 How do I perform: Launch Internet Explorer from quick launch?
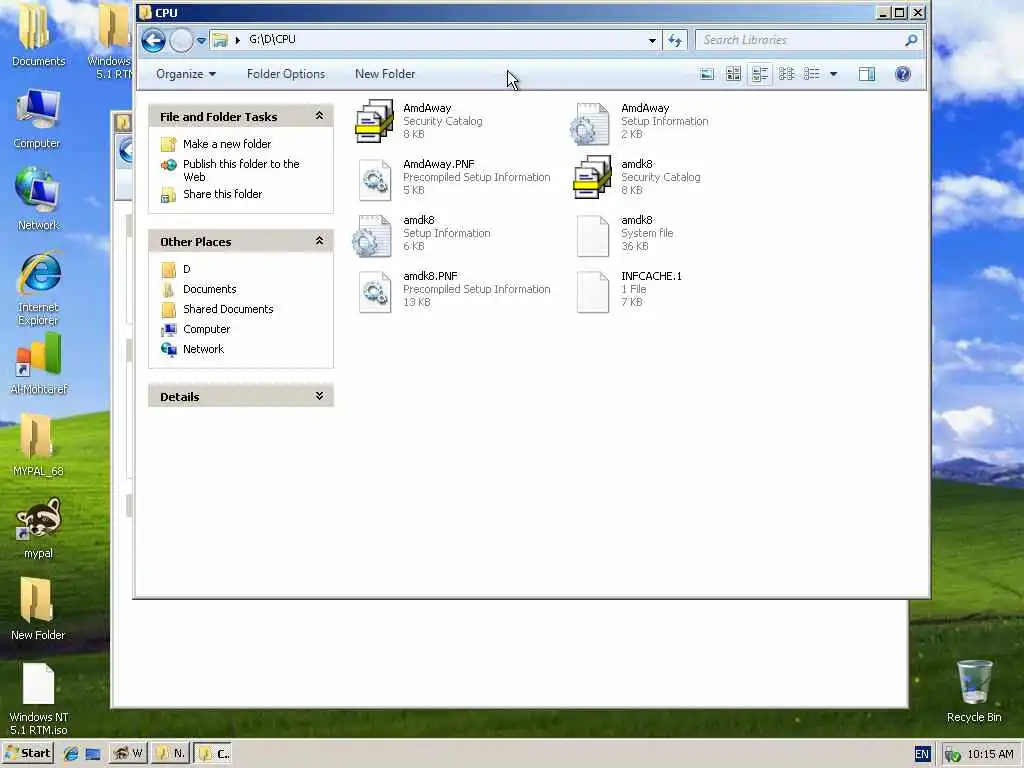point(71,754)
